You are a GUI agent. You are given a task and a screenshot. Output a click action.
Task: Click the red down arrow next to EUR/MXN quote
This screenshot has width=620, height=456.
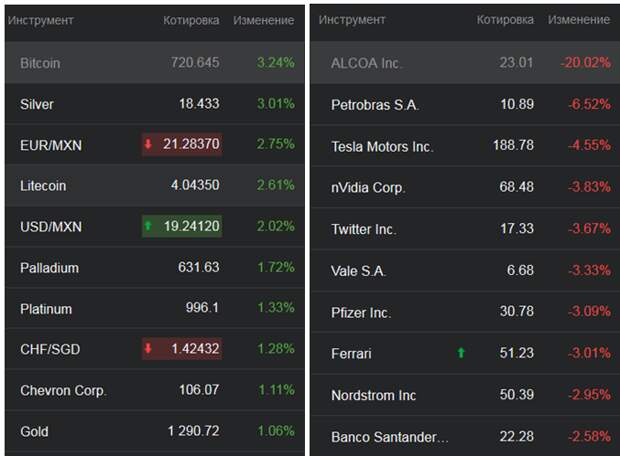point(149,145)
